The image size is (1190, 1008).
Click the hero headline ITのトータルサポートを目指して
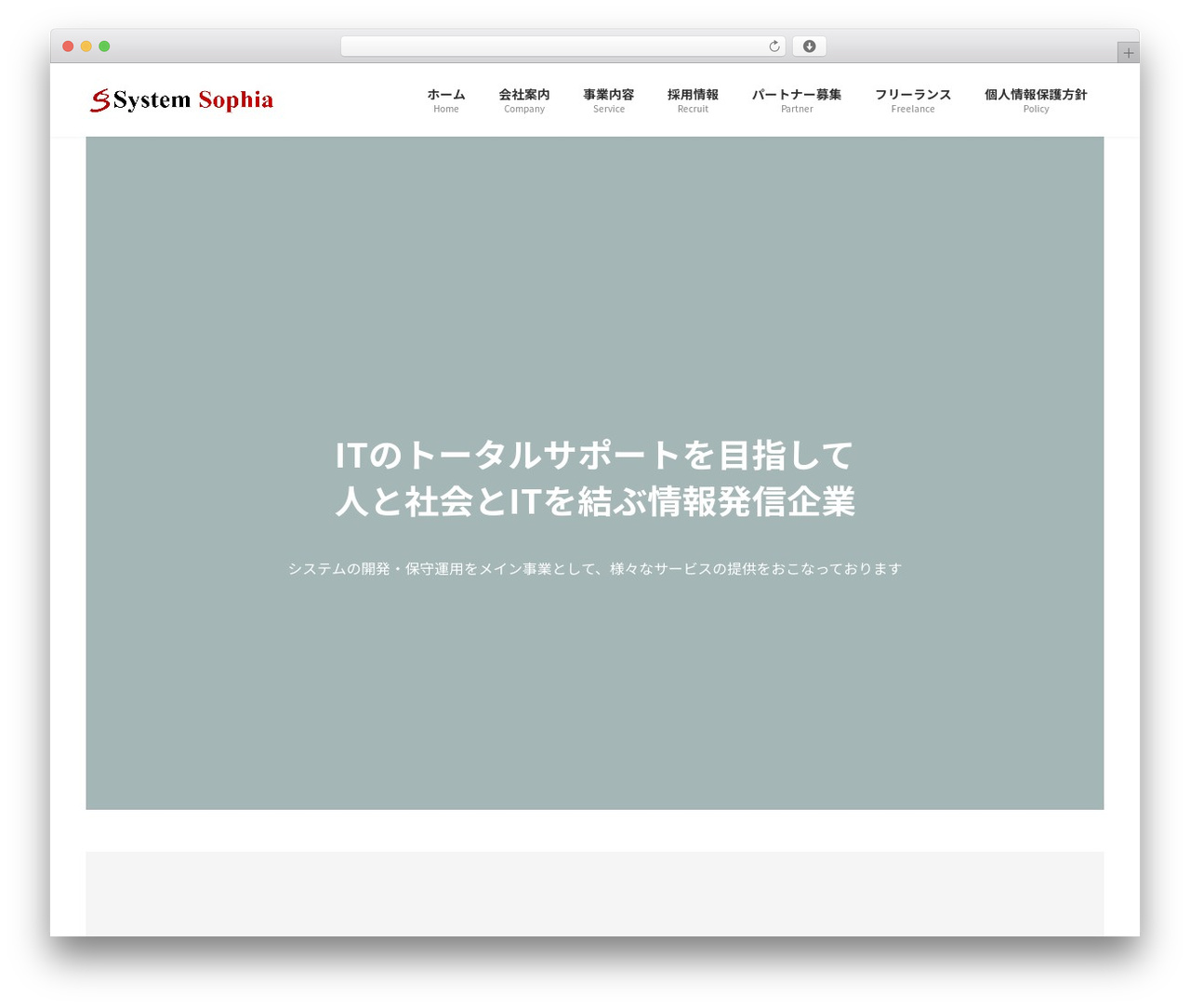tap(595, 455)
